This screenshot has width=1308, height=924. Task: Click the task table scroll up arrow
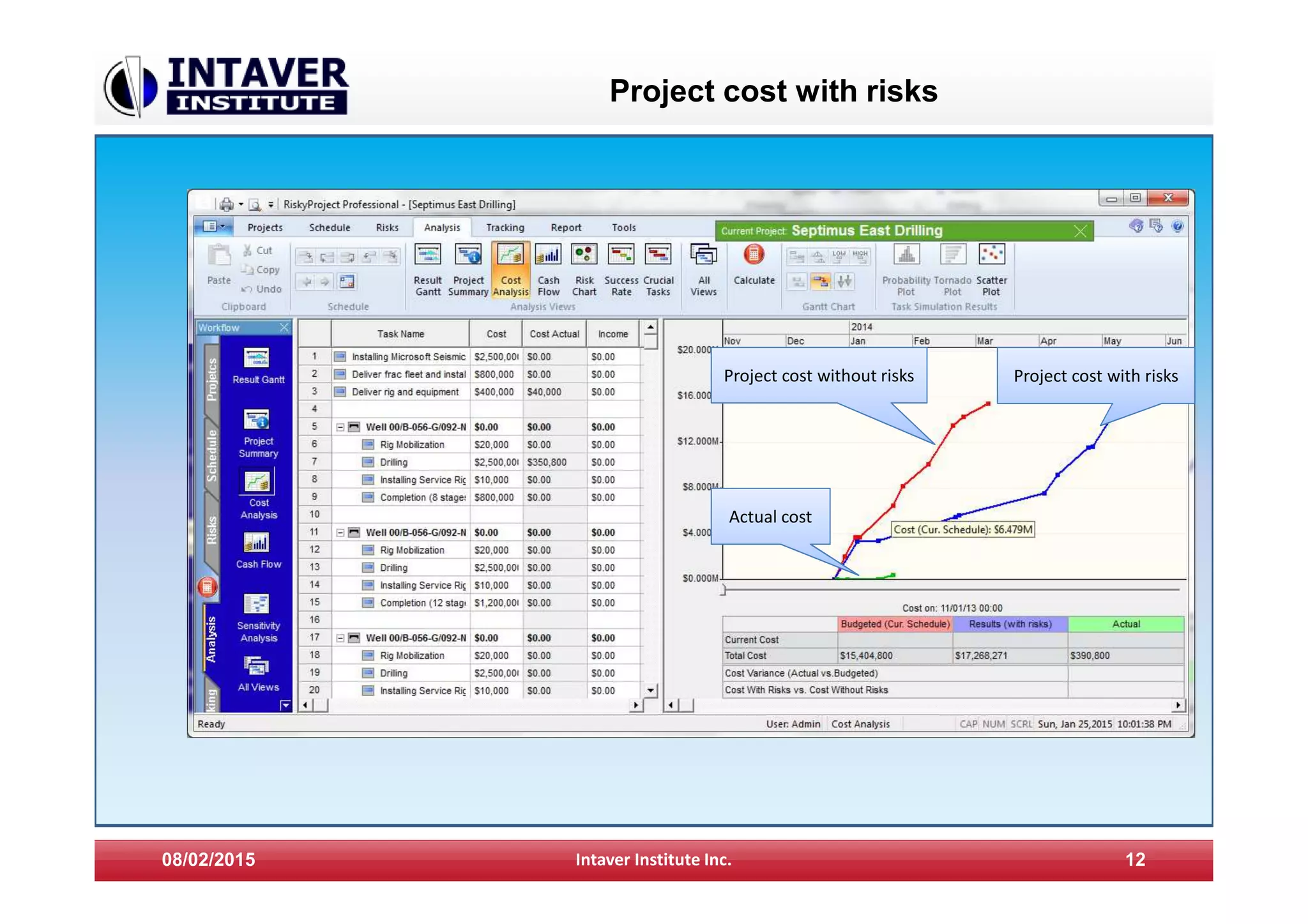click(x=650, y=328)
